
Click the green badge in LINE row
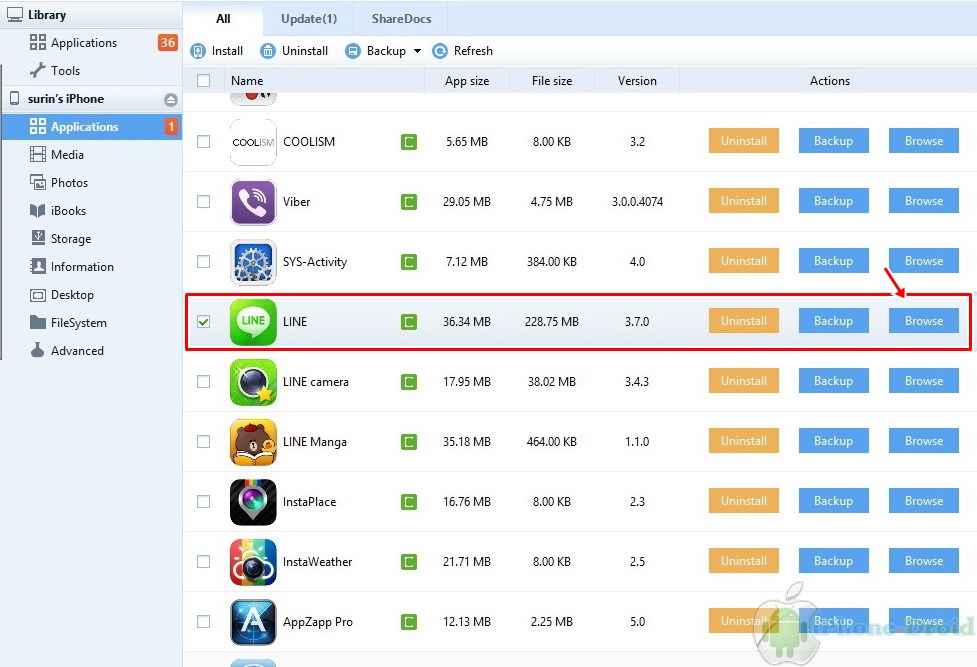coord(409,322)
